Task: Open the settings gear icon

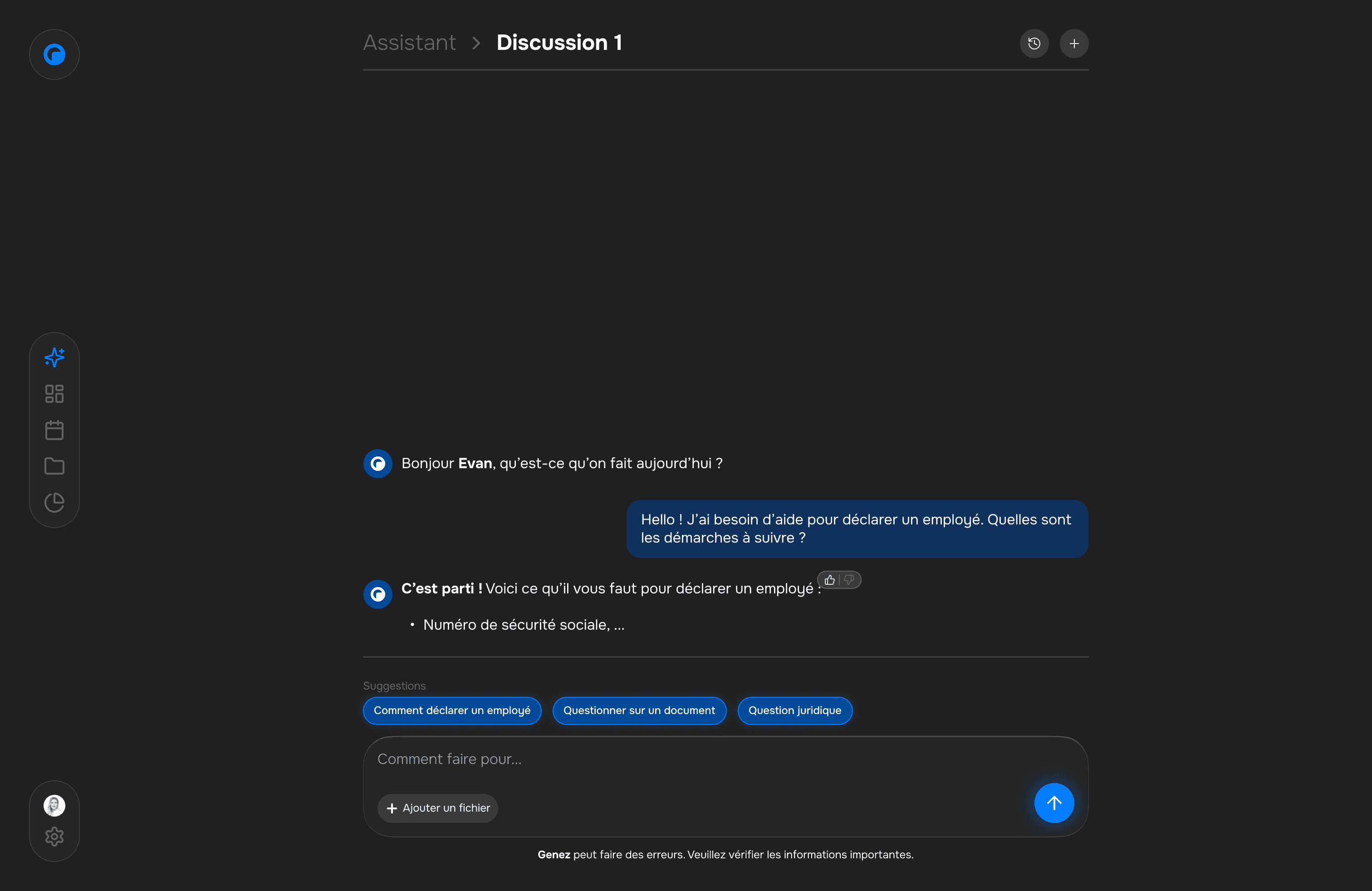Action: pos(54,836)
